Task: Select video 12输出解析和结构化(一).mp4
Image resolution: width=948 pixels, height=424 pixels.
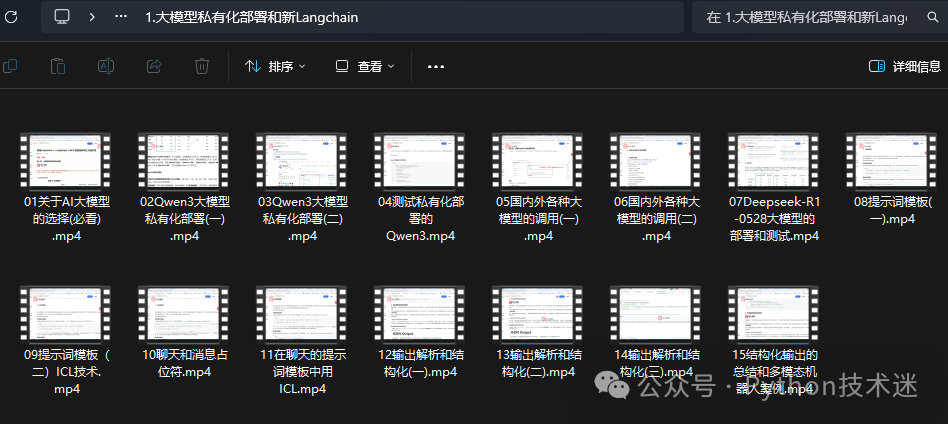Action: tap(421, 333)
